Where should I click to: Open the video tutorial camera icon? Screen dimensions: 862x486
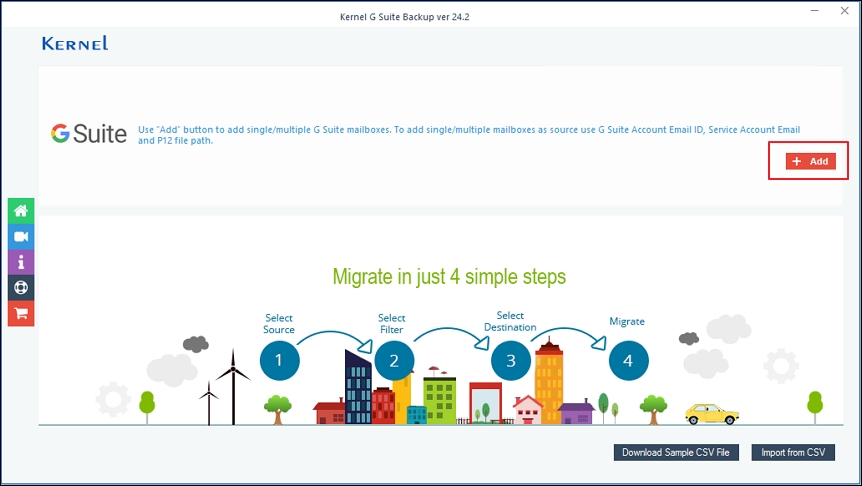point(21,236)
